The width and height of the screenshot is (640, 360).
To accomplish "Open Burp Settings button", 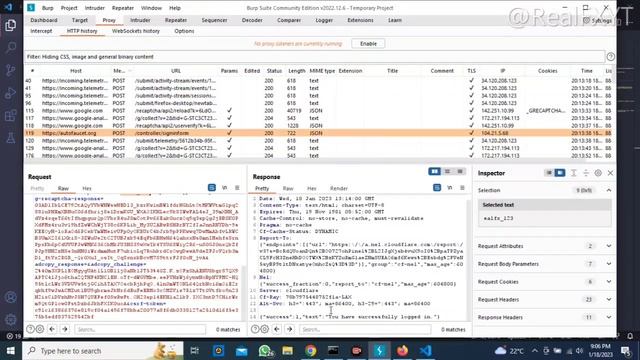I will coord(598,20).
